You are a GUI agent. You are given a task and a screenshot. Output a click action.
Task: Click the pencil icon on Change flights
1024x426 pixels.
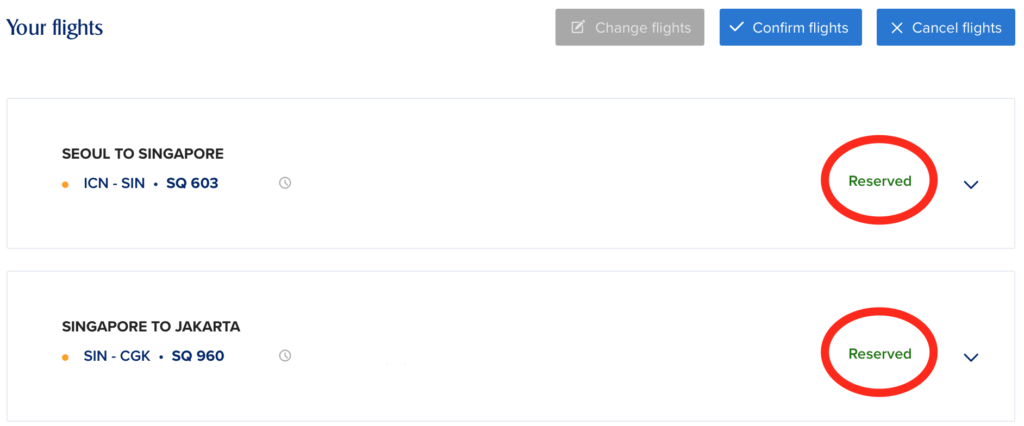(578, 27)
